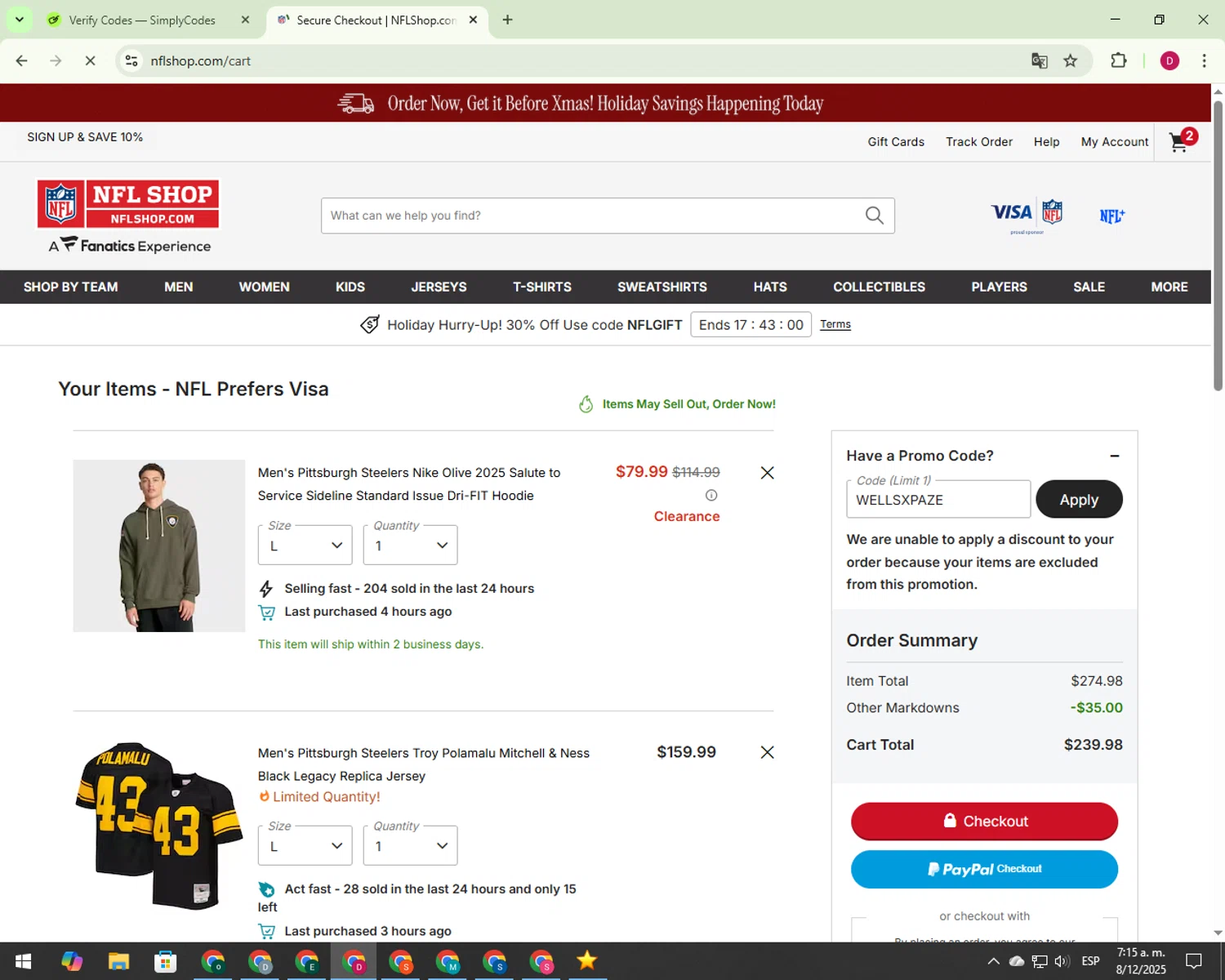Click the promo code input field
Viewport: 1225px width, 980px height.
pyautogui.click(x=938, y=499)
